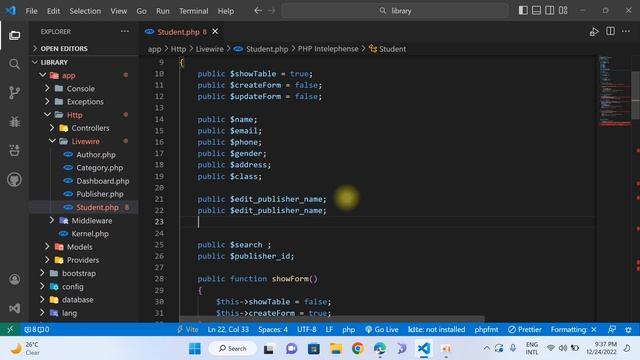Click Go Live in status bar
The width and height of the screenshot is (640, 360).
(x=382, y=329)
